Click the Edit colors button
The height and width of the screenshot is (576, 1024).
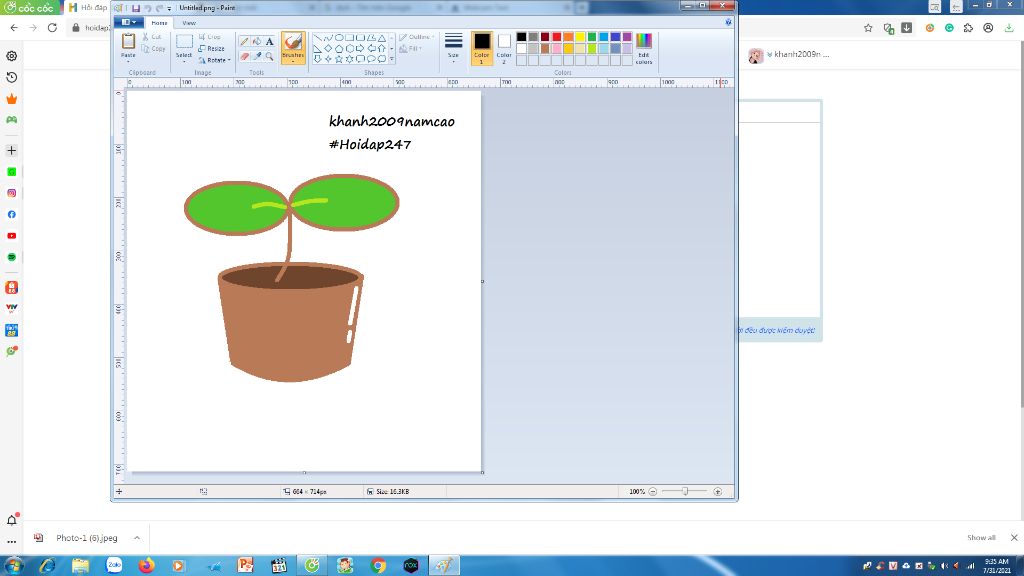tap(644, 49)
